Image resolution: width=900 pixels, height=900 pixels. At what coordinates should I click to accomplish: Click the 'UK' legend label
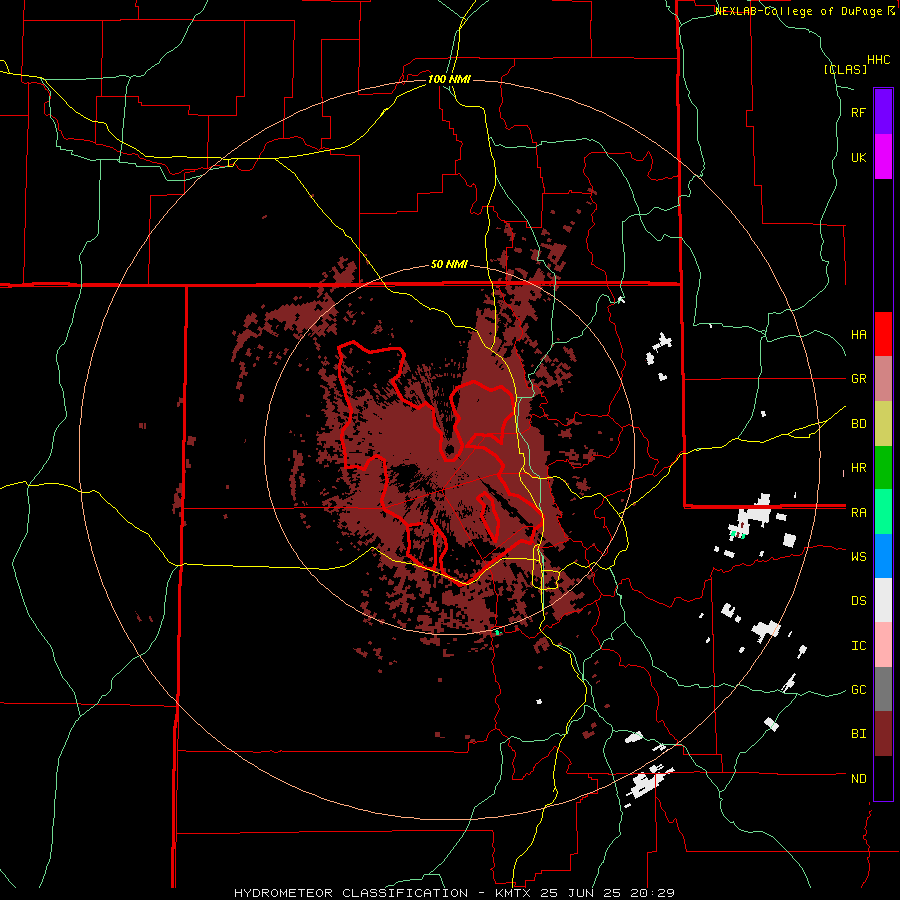[858, 157]
